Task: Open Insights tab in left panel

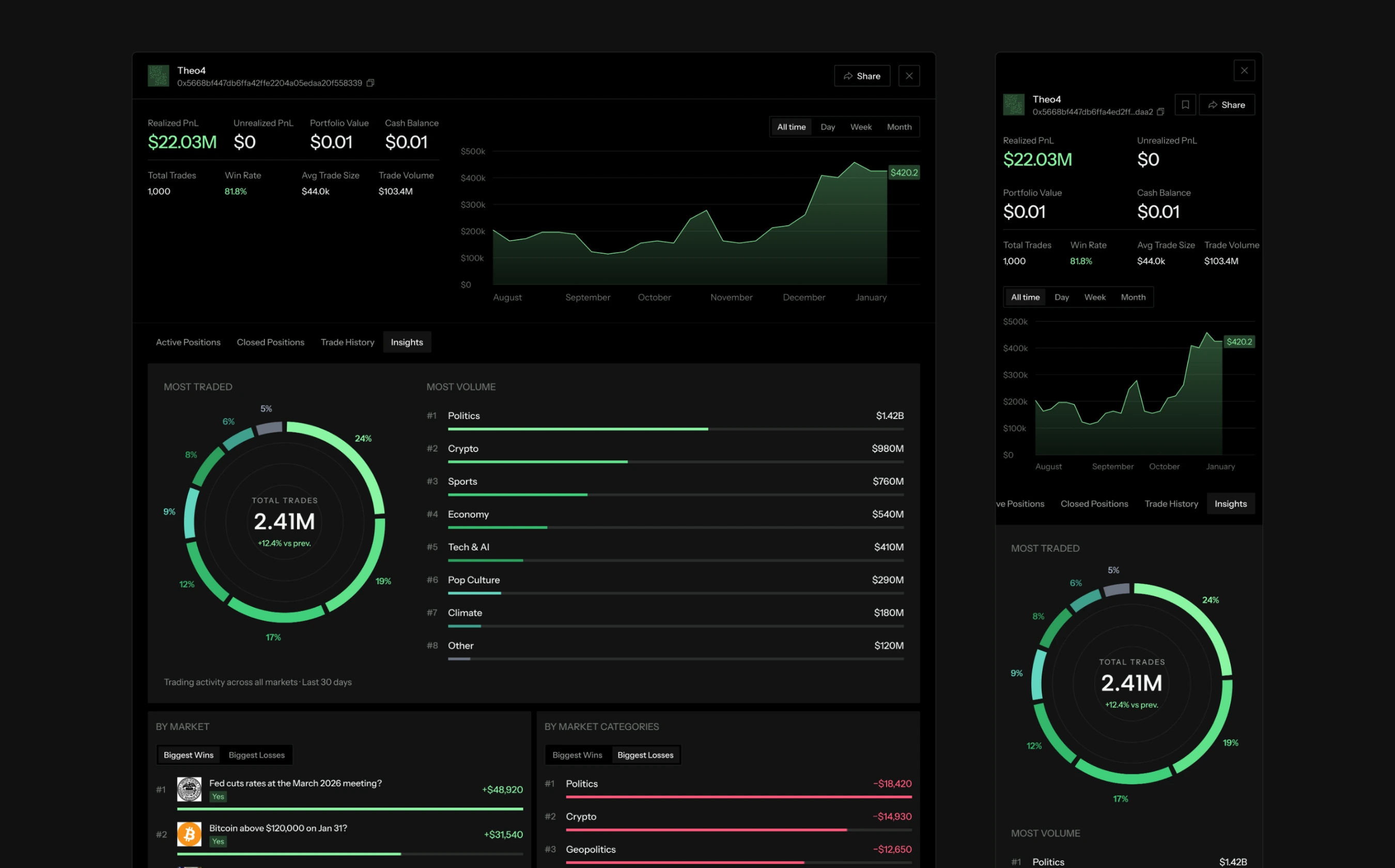Action: click(407, 342)
